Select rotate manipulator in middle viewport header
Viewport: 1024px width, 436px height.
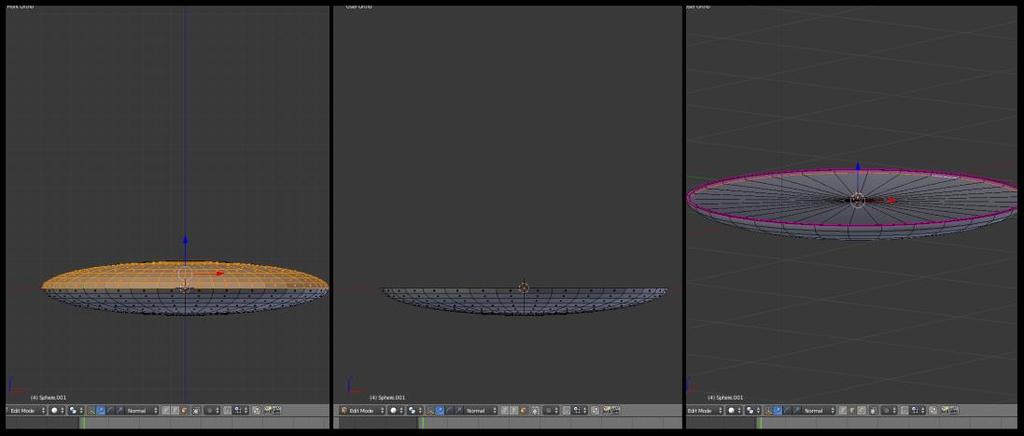pyautogui.click(x=449, y=411)
